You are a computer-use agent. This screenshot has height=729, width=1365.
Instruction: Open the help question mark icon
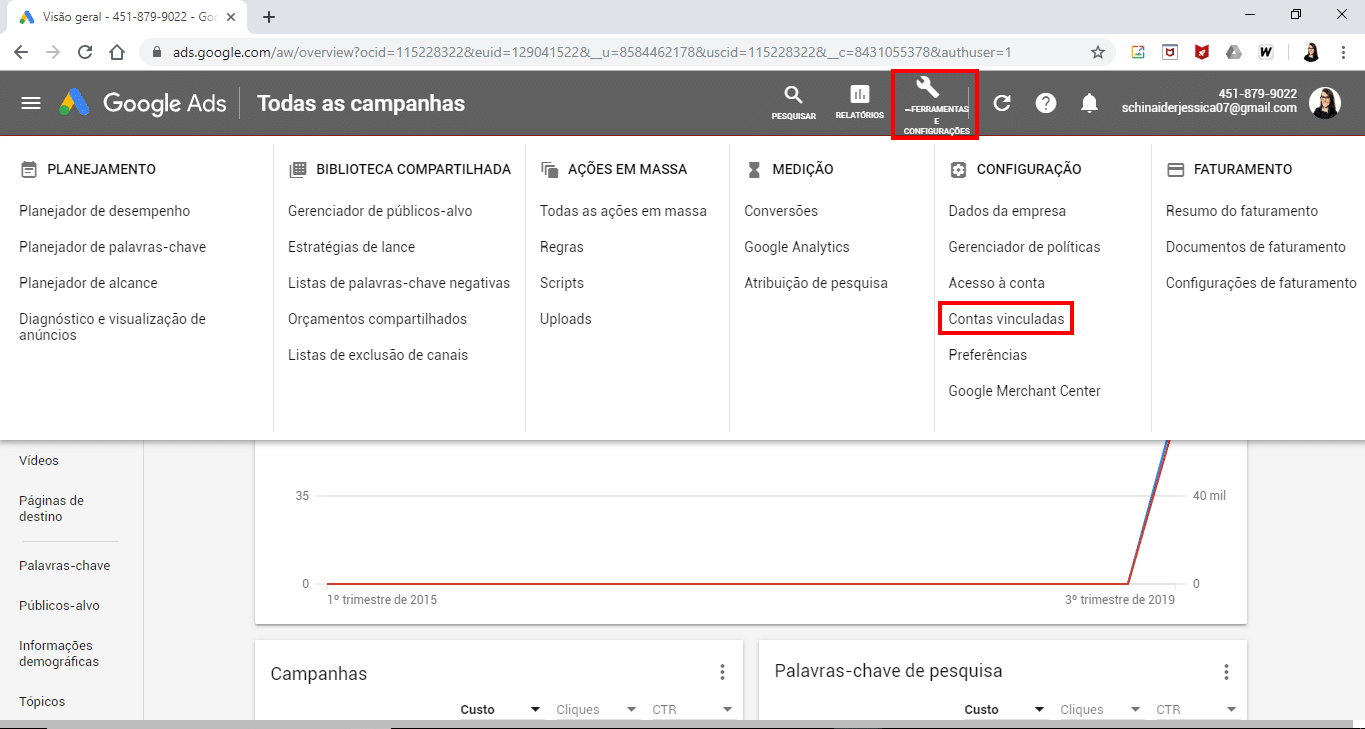pos(1045,103)
